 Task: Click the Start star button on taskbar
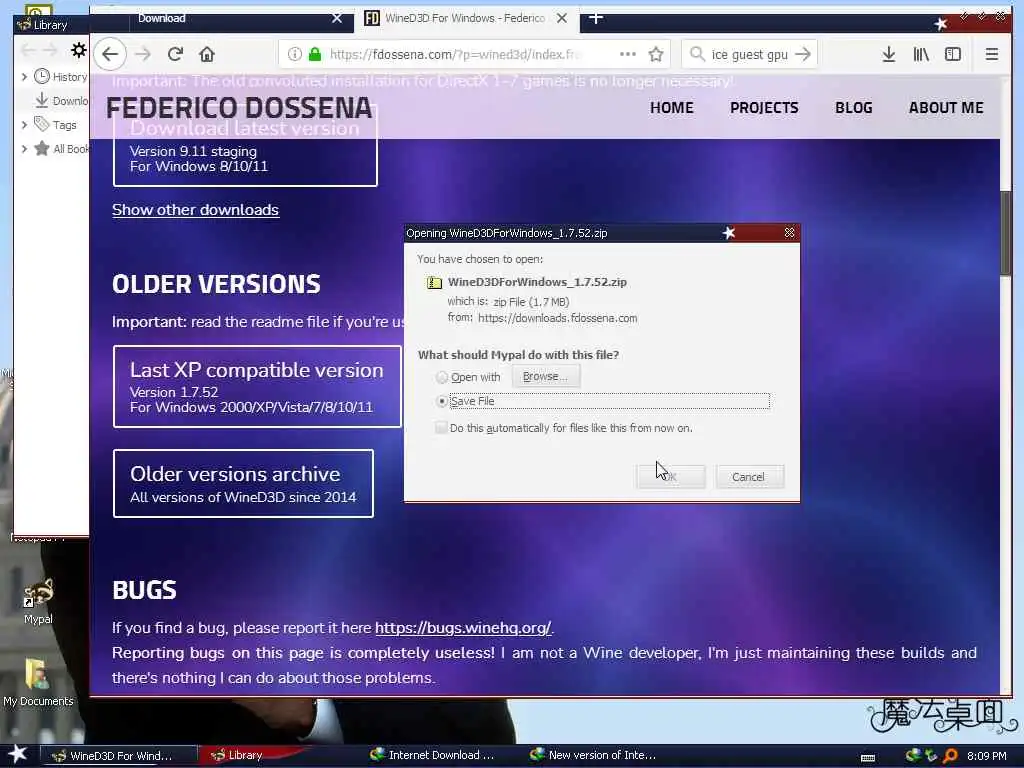(x=17, y=754)
